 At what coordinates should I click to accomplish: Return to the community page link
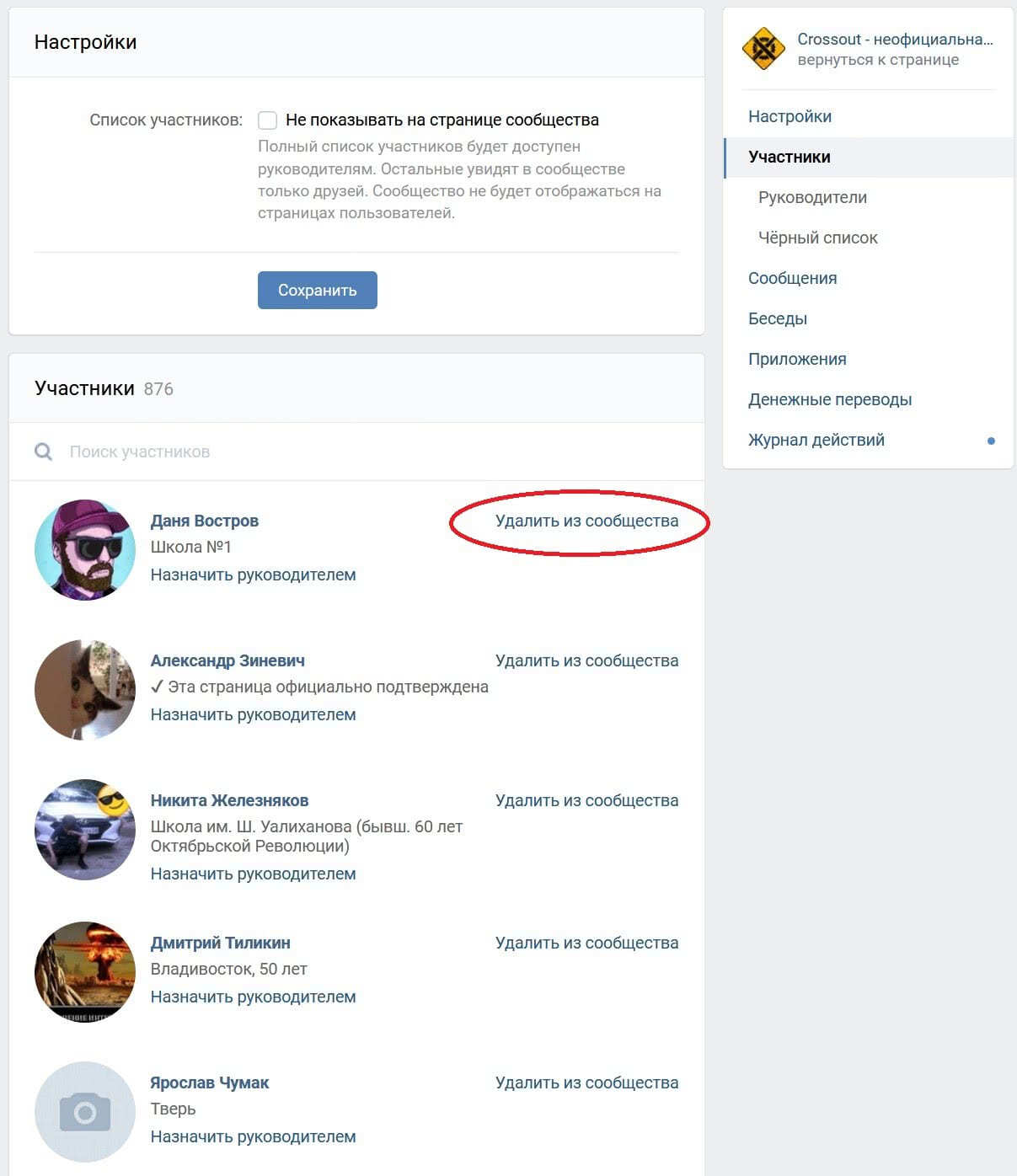[878, 60]
